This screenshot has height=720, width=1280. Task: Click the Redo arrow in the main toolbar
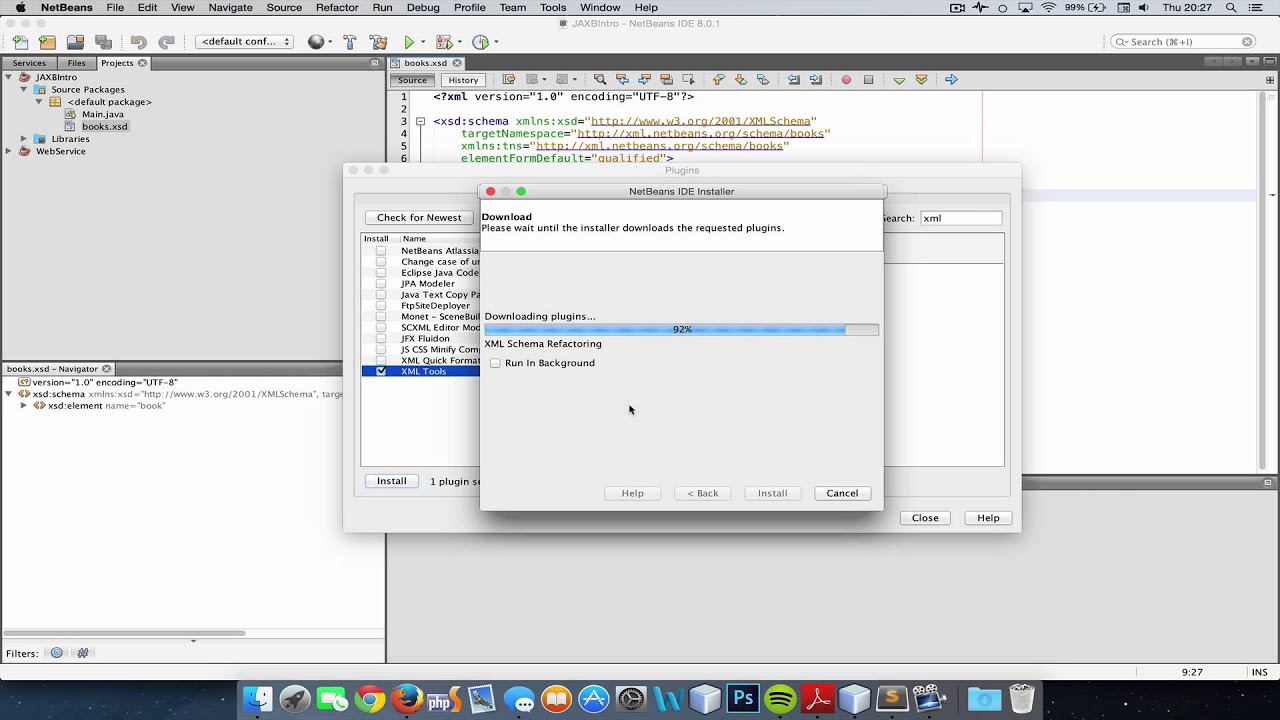[x=166, y=42]
